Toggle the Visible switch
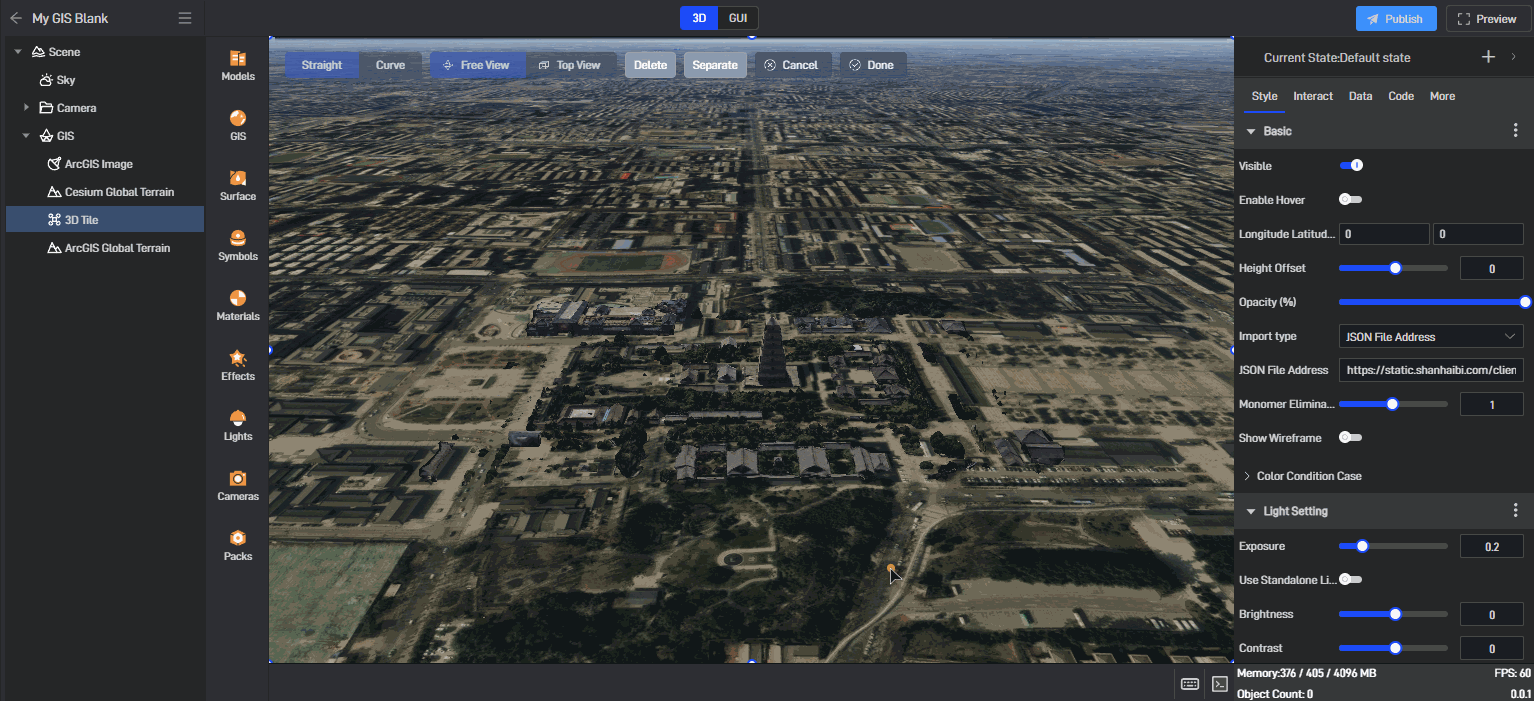Viewport: 1534px width, 701px height. point(1351,165)
